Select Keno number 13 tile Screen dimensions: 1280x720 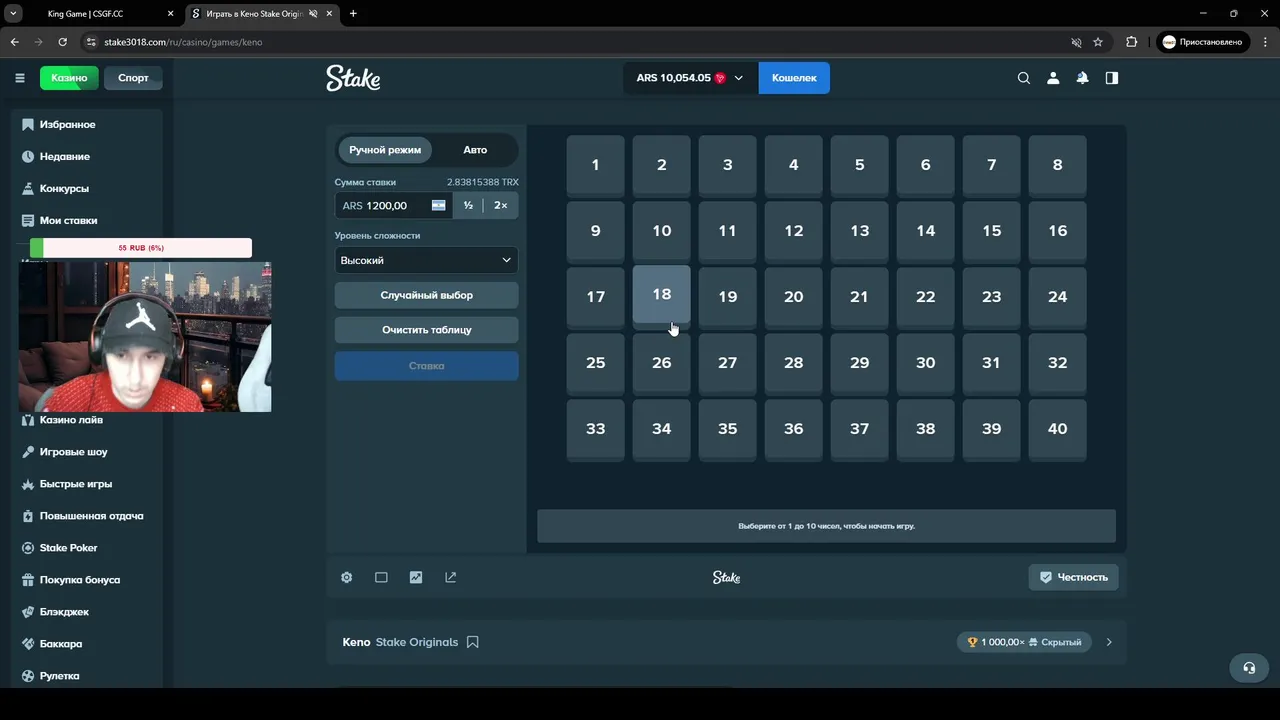tap(859, 231)
